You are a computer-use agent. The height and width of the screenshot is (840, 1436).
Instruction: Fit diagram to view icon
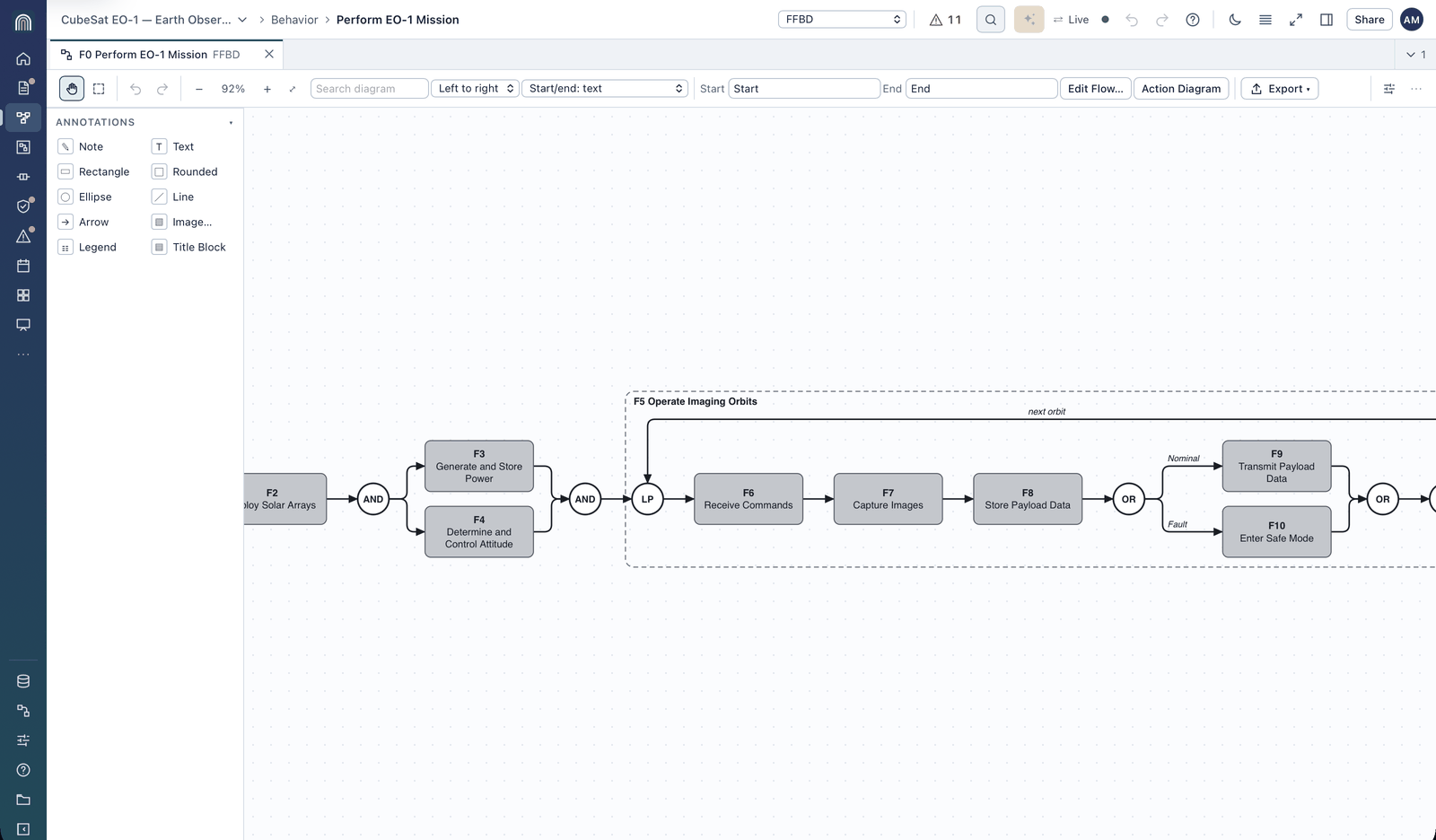point(293,89)
